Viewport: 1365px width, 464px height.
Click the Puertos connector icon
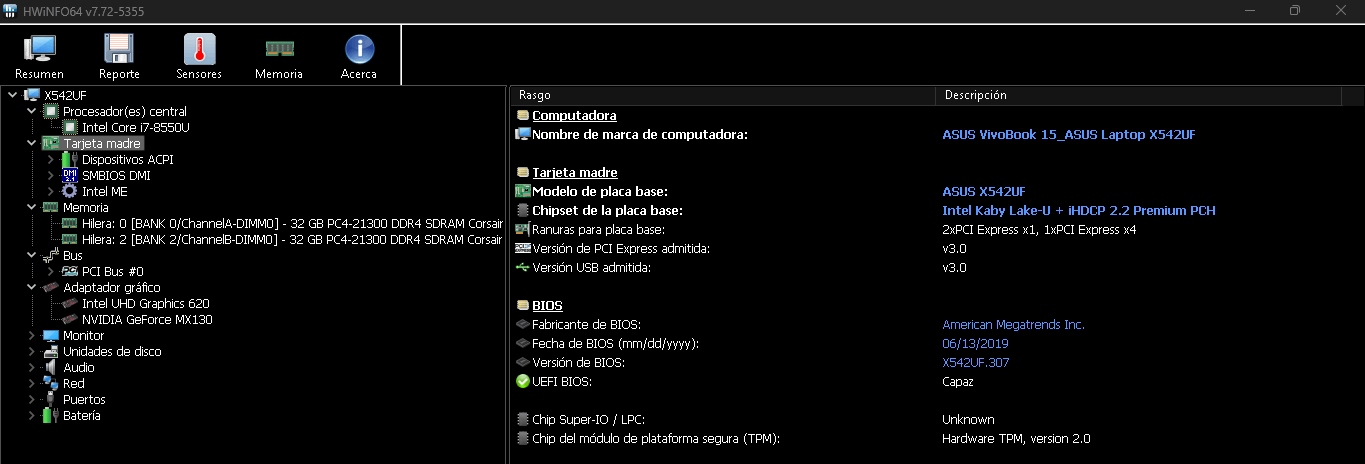click(51, 399)
